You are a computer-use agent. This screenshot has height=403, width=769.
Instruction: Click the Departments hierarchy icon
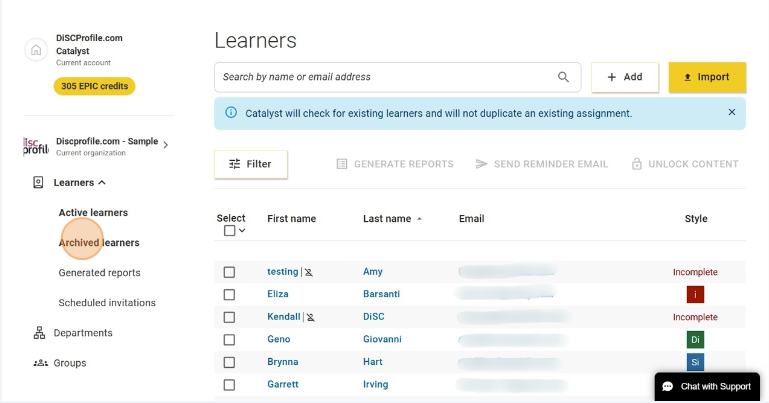tap(39, 333)
